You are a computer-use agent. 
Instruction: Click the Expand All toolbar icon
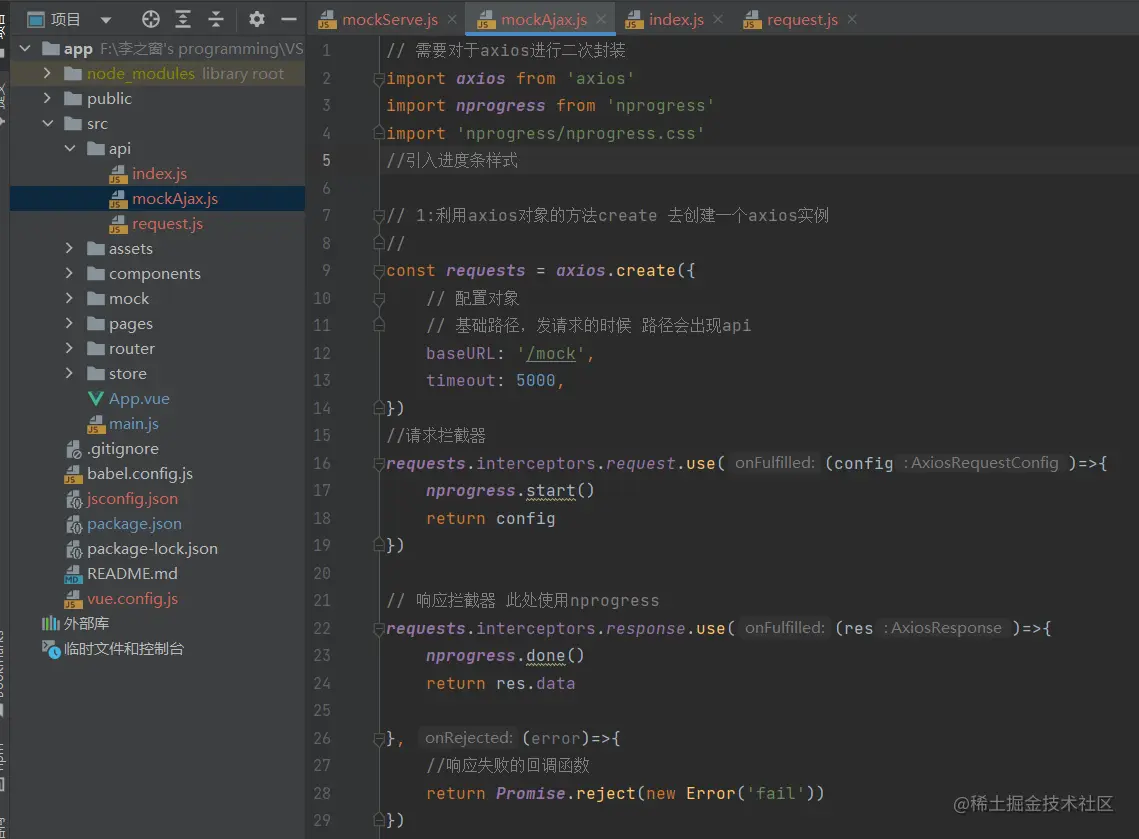pos(183,19)
